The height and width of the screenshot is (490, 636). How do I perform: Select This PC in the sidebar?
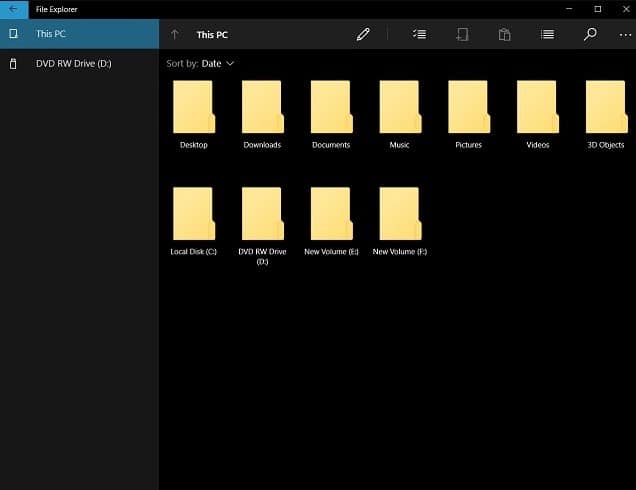tap(79, 34)
